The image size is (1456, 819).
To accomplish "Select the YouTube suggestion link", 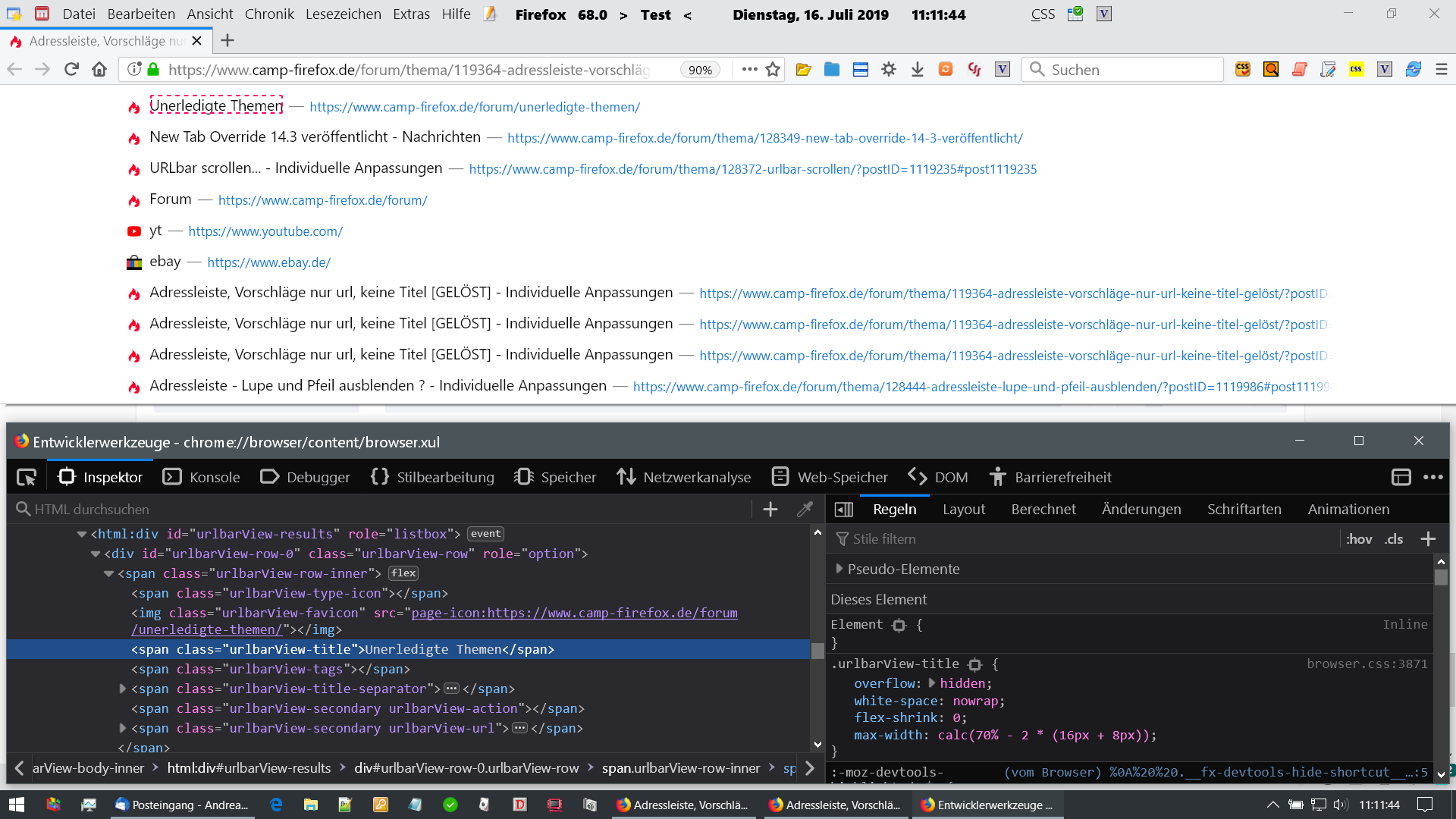I will 265,231.
